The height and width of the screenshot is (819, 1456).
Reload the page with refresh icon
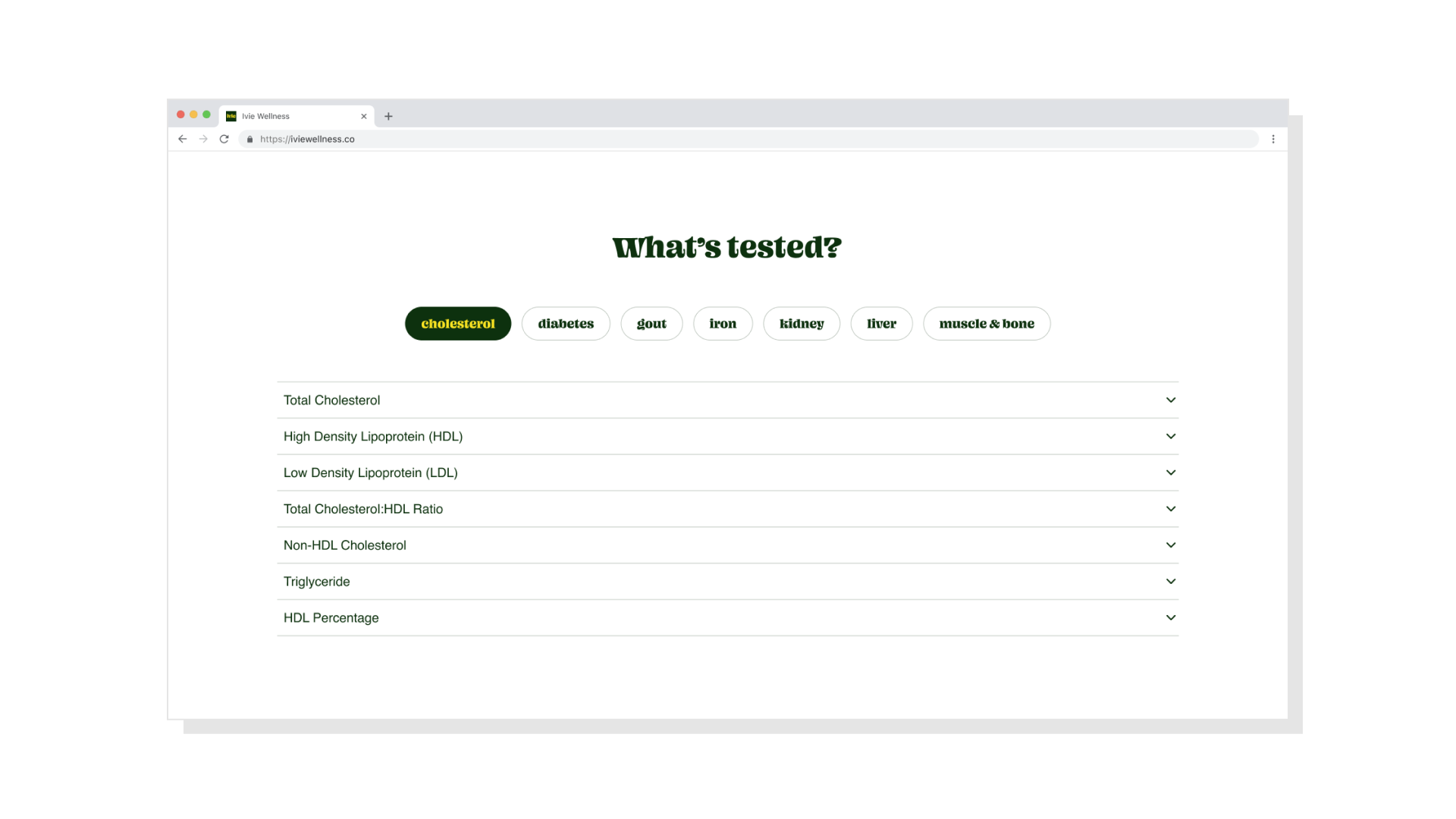[224, 139]
